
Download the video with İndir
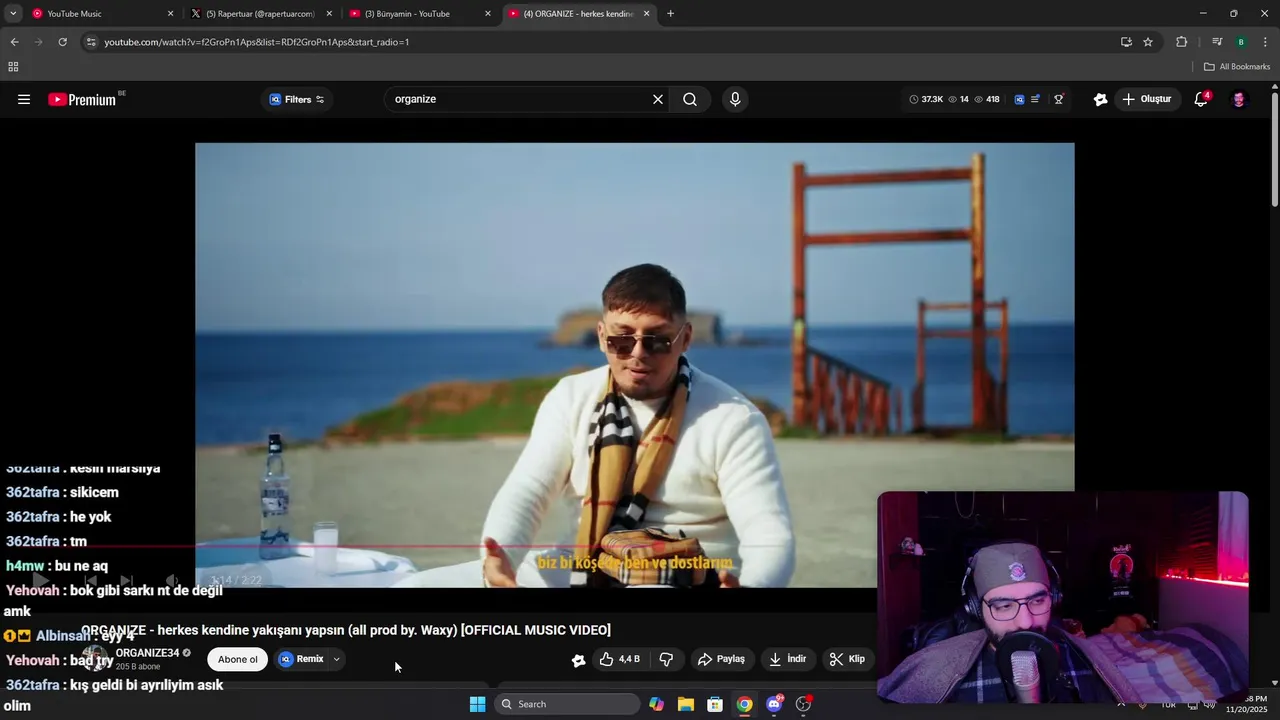pyautogui.click(x=787, y=659)
